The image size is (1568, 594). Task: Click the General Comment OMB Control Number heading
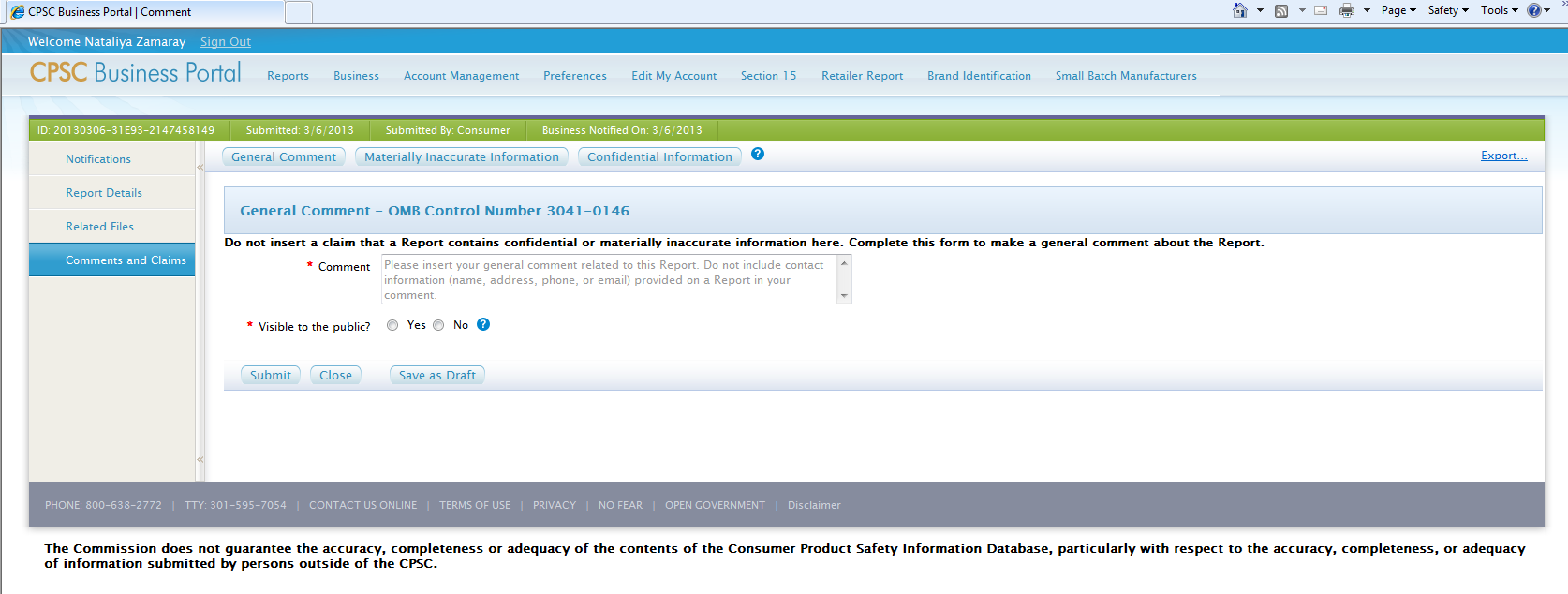click(435, 211)
